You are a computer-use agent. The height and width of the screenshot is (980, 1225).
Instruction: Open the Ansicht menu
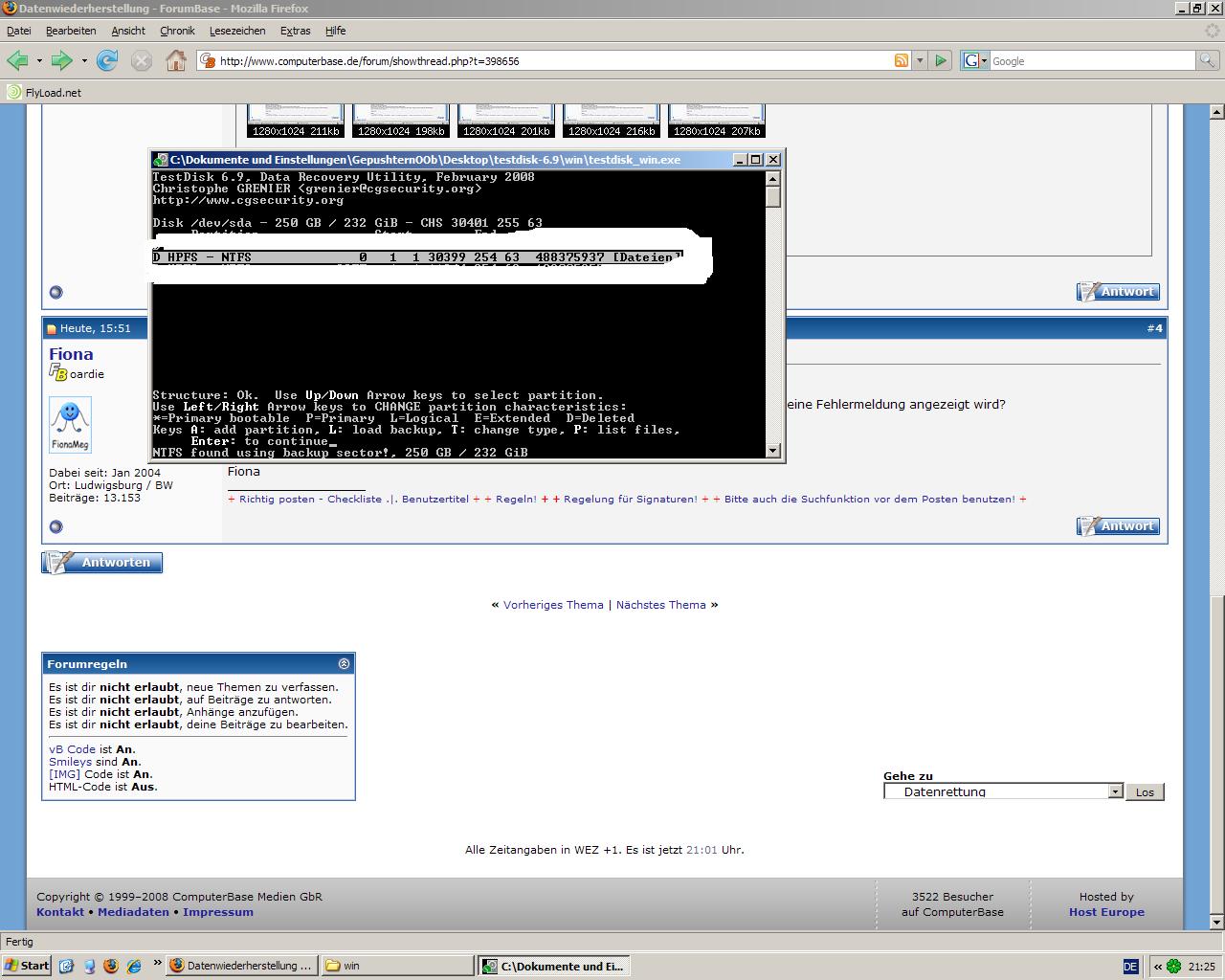pyautogui.click(x=128, y=31)
